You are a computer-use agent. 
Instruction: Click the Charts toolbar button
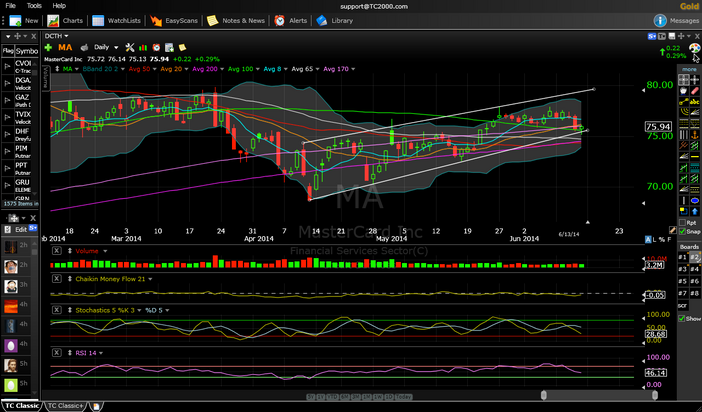pyautogui.click(x=65, y=21)
